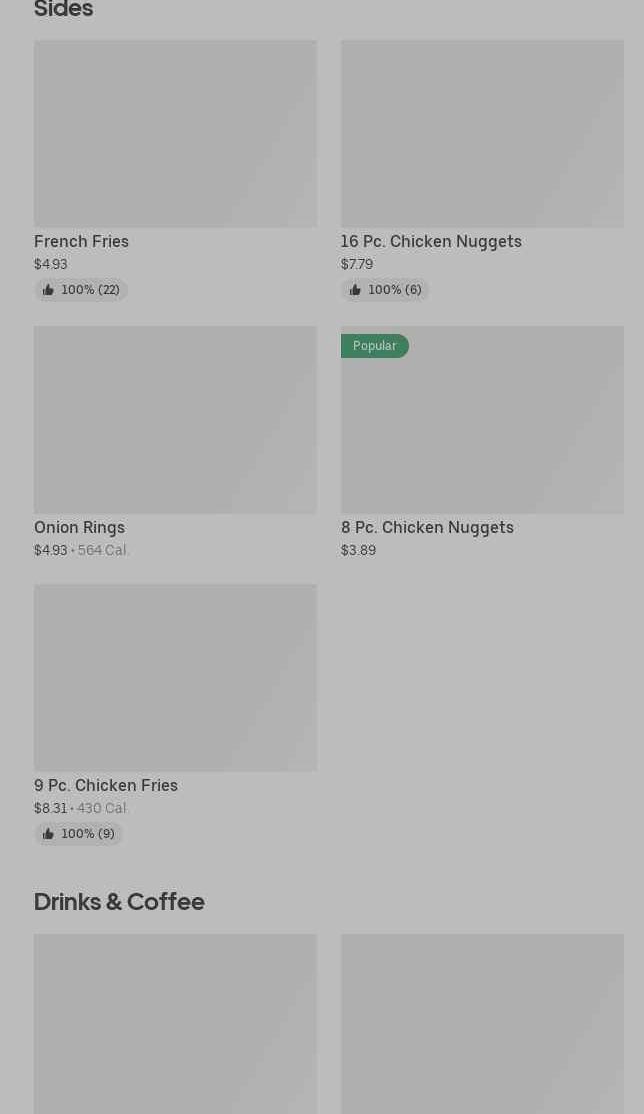This screenshot has width=644, height=1114.
Task: Click thumbs-up icon under 9 Pc. Chicken Fries
Action: click(x=48, y=834)
